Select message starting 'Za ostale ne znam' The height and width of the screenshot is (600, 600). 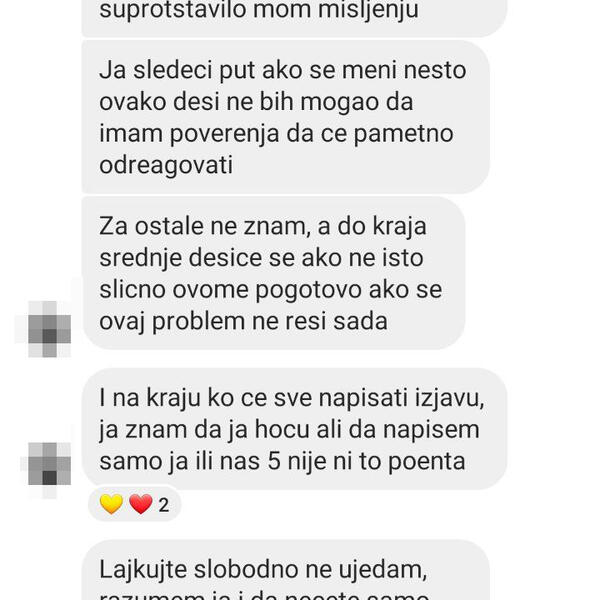[x=273, y=273]
